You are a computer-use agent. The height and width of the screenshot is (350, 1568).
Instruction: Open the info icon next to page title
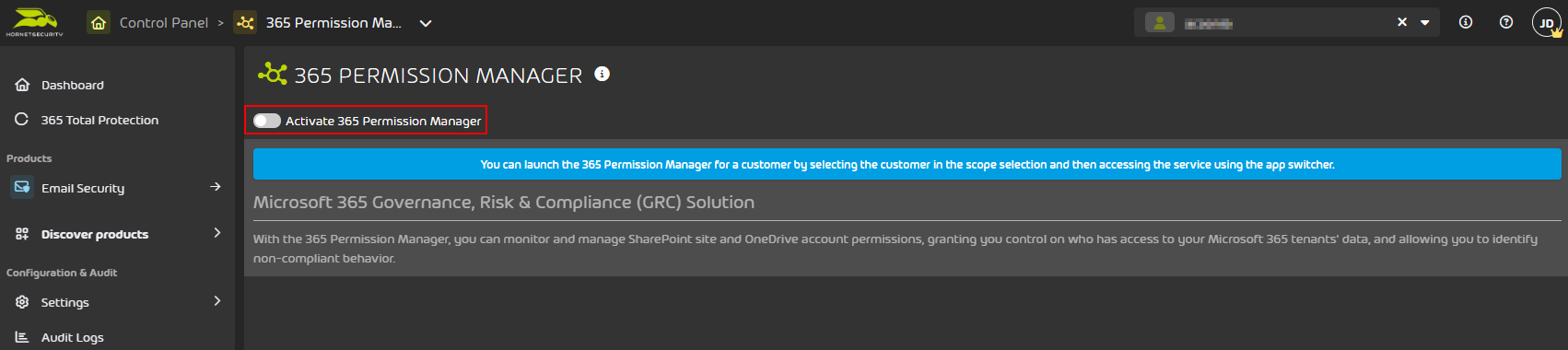tap(602, 74)
